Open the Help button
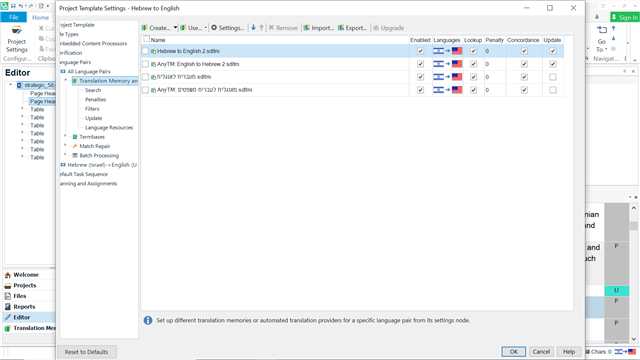The width and height of the screenshot is (640, 360). [x=569, y=351]
